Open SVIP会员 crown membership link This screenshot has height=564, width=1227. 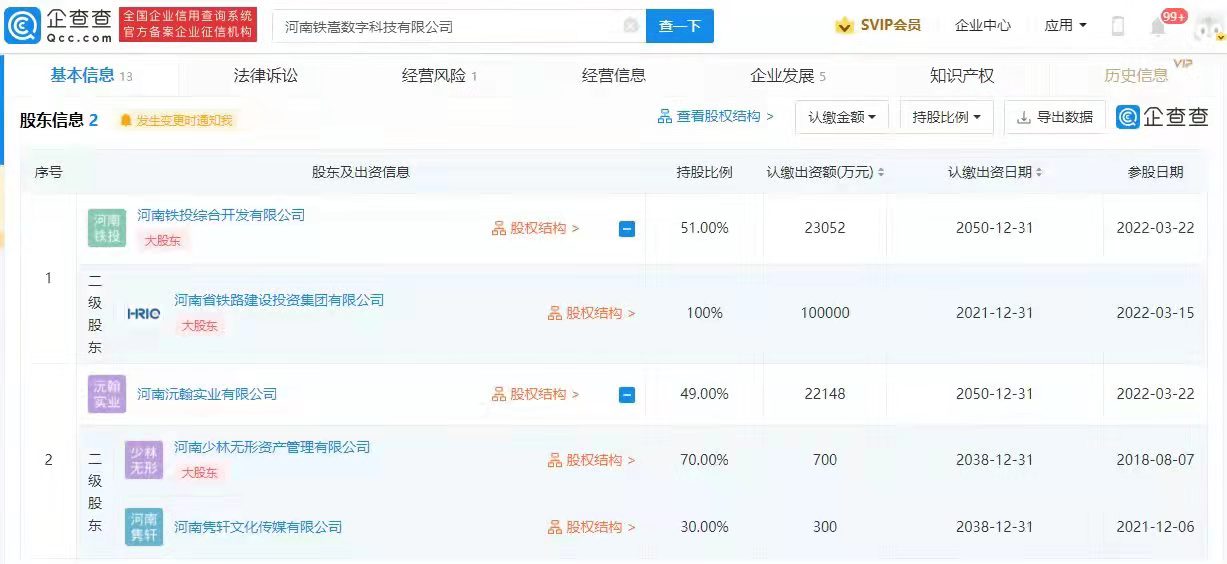click(878, 25)
